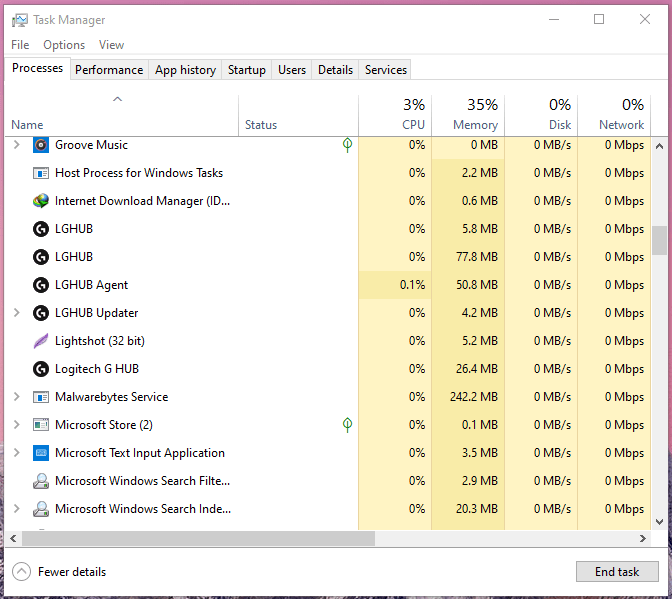
Task: Click the Groove Music app icon
Action: [41, 145]
